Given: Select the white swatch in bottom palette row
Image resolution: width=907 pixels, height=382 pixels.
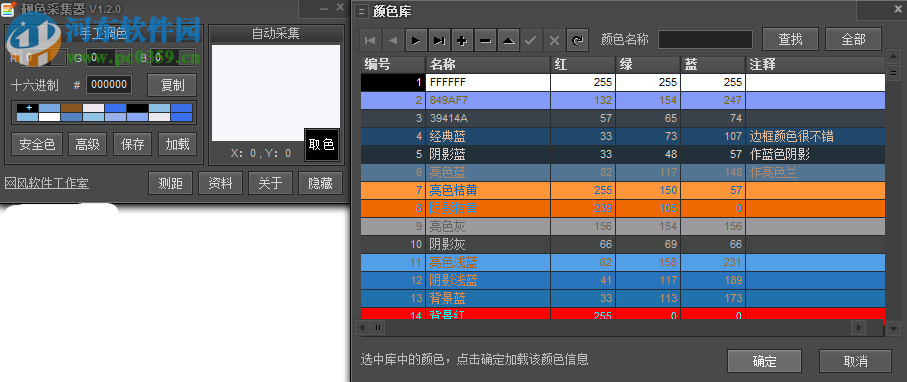Looking at the screenshot, I should (x=50, y=117).
